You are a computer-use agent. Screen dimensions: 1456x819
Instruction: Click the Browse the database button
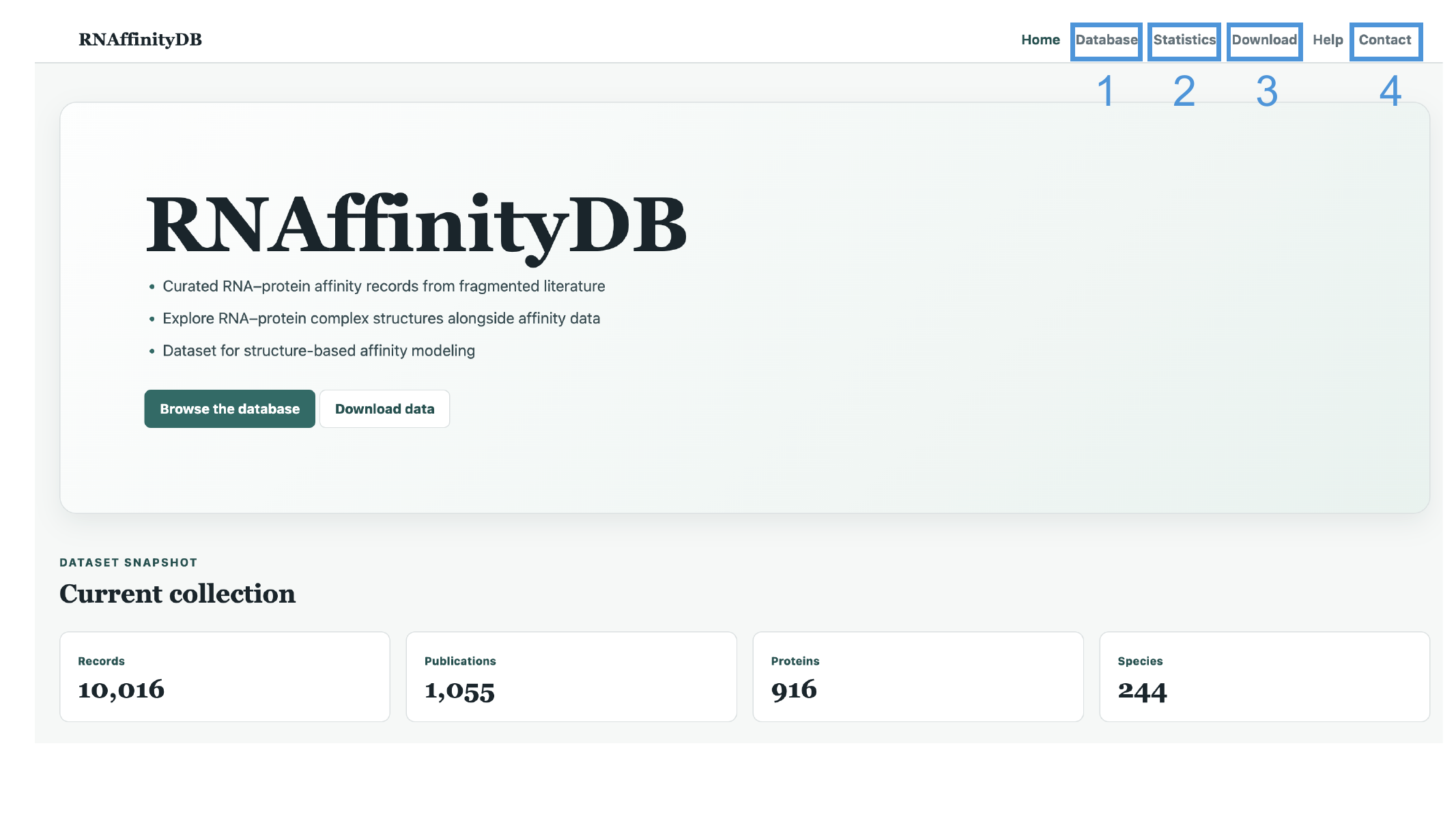click(229, 409)
